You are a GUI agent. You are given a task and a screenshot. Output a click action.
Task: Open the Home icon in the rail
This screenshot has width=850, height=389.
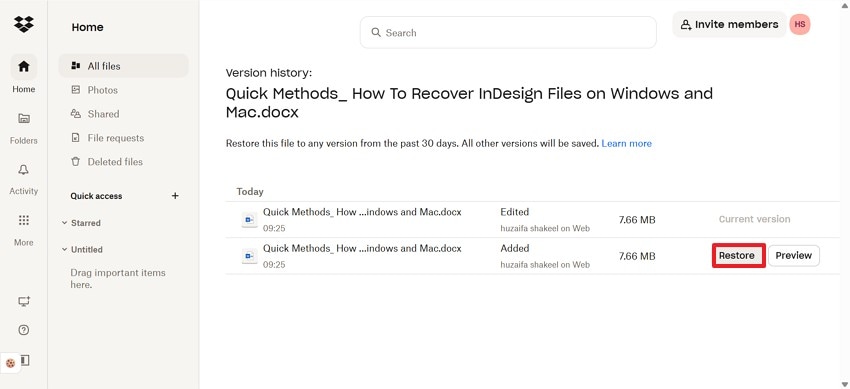[x=24, y=67]
